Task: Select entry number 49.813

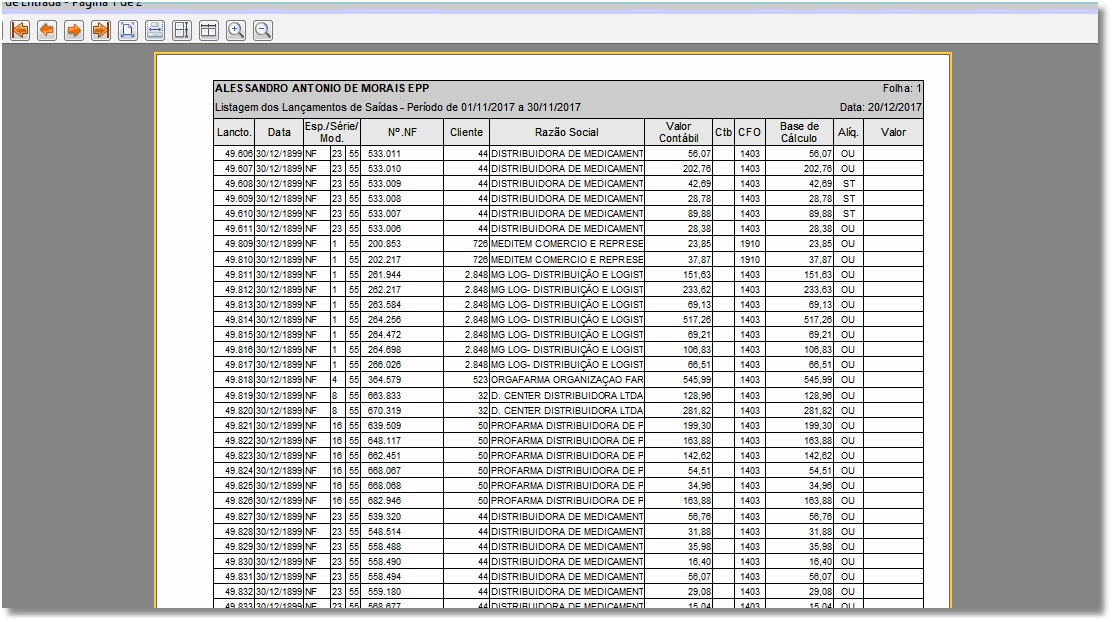Action: tap(238, 304)
